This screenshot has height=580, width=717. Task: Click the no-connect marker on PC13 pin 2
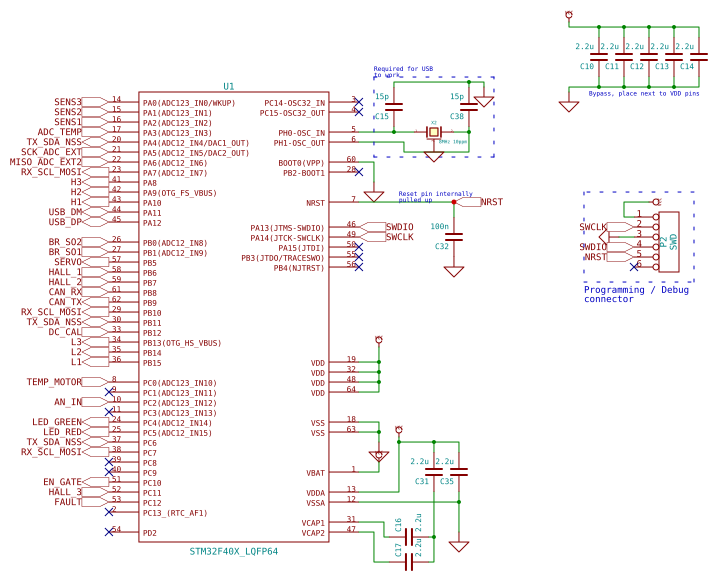point(109,512)
